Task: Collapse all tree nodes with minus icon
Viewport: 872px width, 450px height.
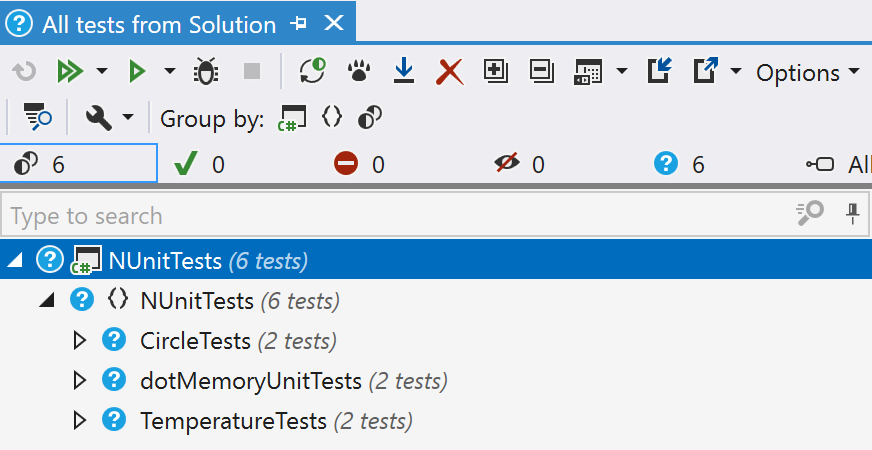Action: 541,72
